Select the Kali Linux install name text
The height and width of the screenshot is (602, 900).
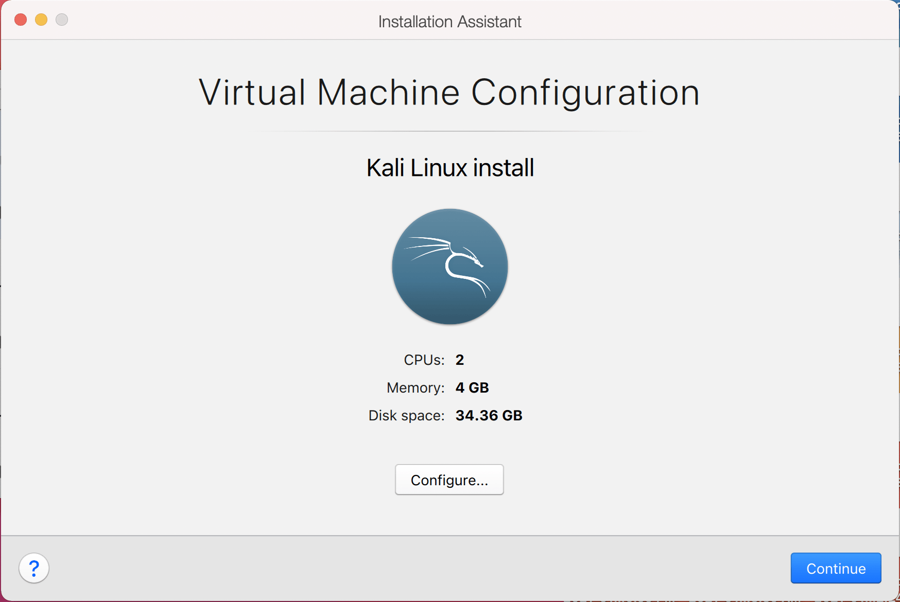click(x=450, y=168)
